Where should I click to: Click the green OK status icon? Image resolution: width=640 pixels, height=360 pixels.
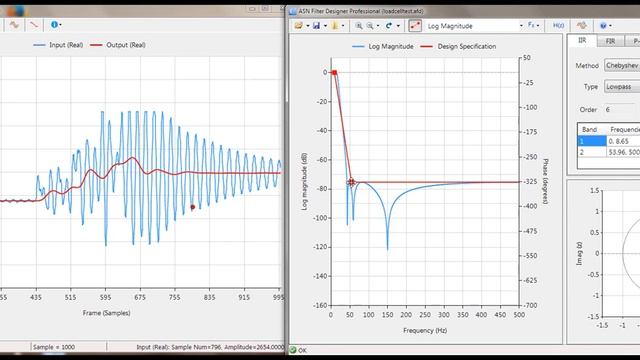[293, 350]
